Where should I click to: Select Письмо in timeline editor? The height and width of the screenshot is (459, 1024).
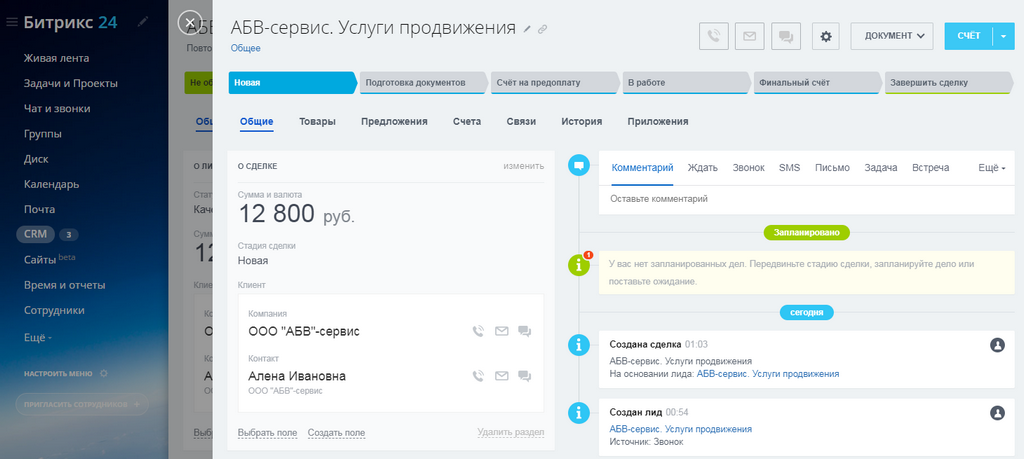click(x=833, y=168)
